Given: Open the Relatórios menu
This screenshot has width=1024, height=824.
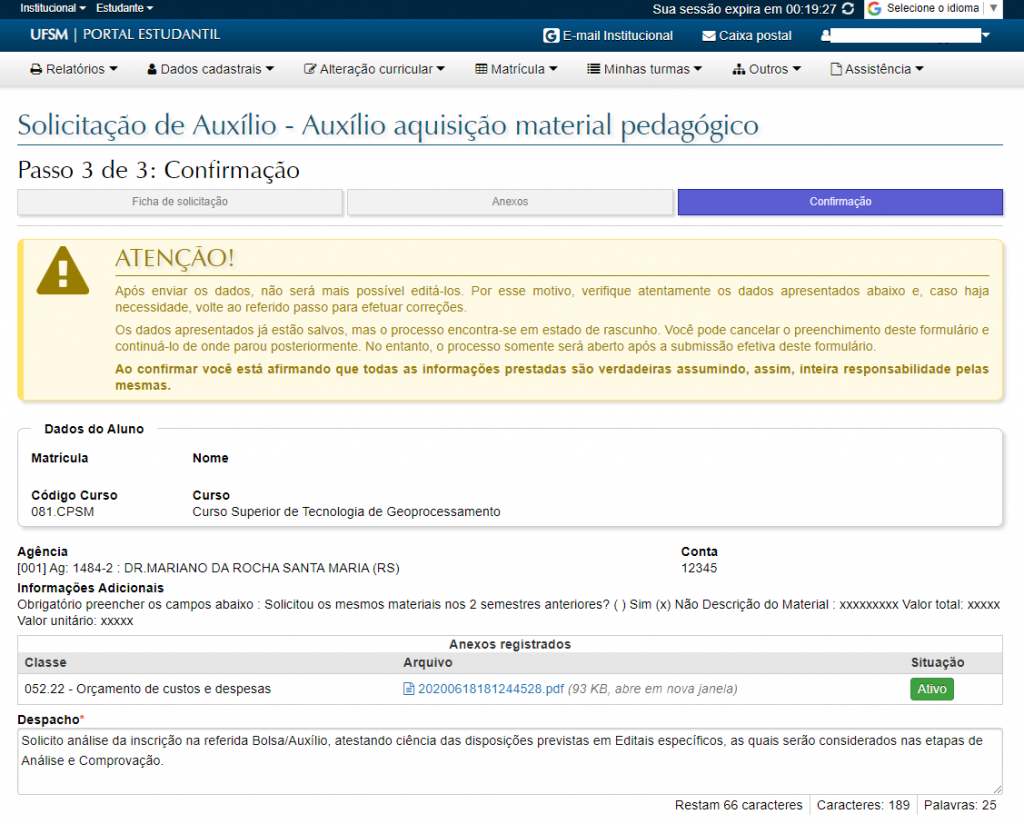Looking at the screenshot, I should [74, 70].
